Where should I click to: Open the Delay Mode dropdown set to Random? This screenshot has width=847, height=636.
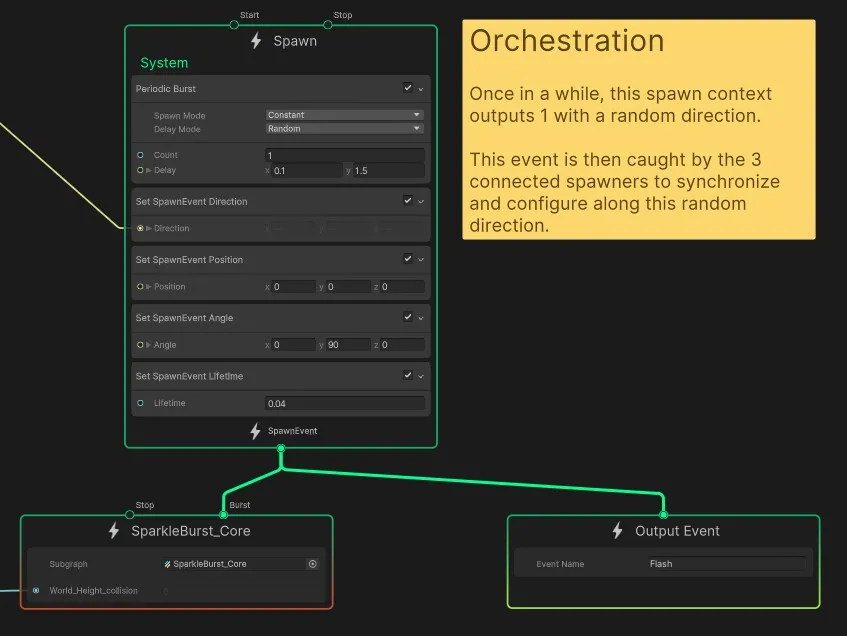344,128
